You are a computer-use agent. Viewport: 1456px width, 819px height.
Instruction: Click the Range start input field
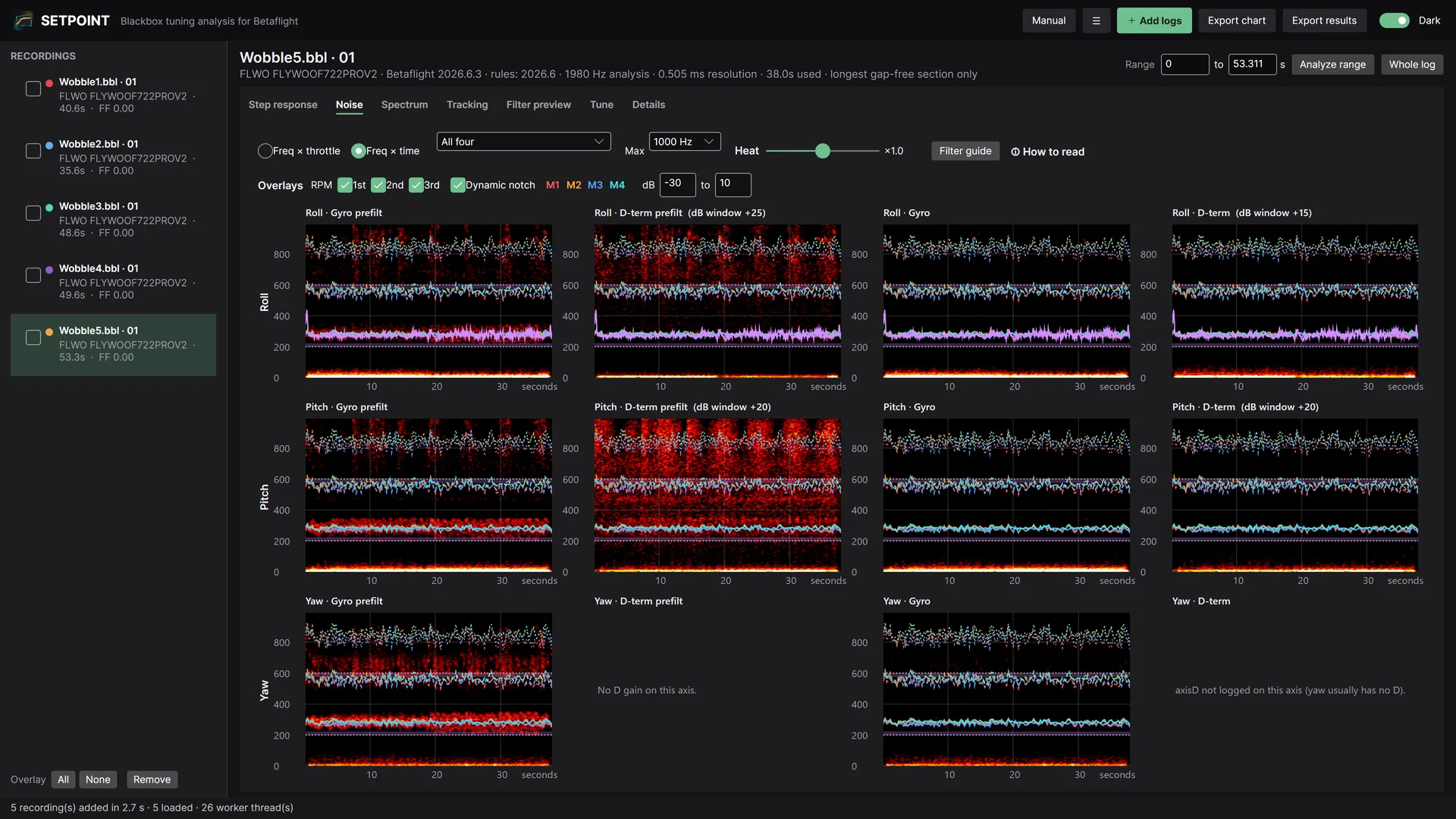(1185, 64)
